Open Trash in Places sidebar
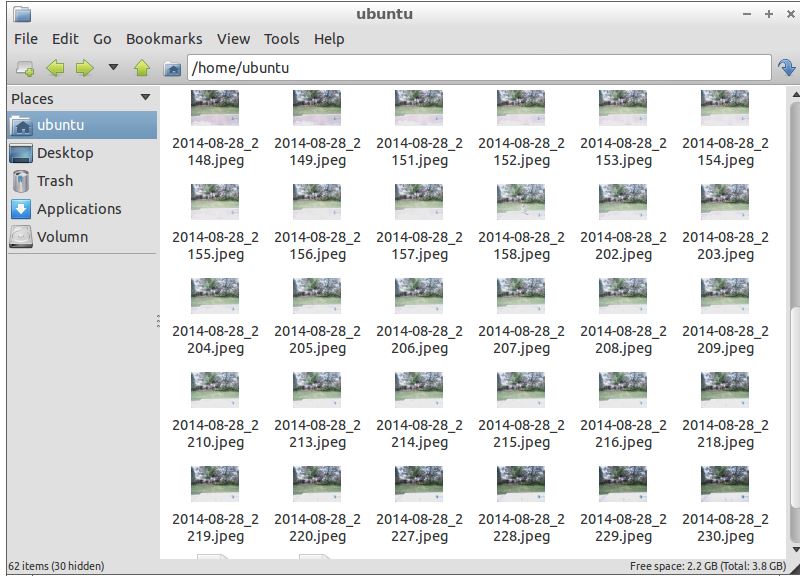Screen dimensions: 800x576 click(x=82, y=181)
